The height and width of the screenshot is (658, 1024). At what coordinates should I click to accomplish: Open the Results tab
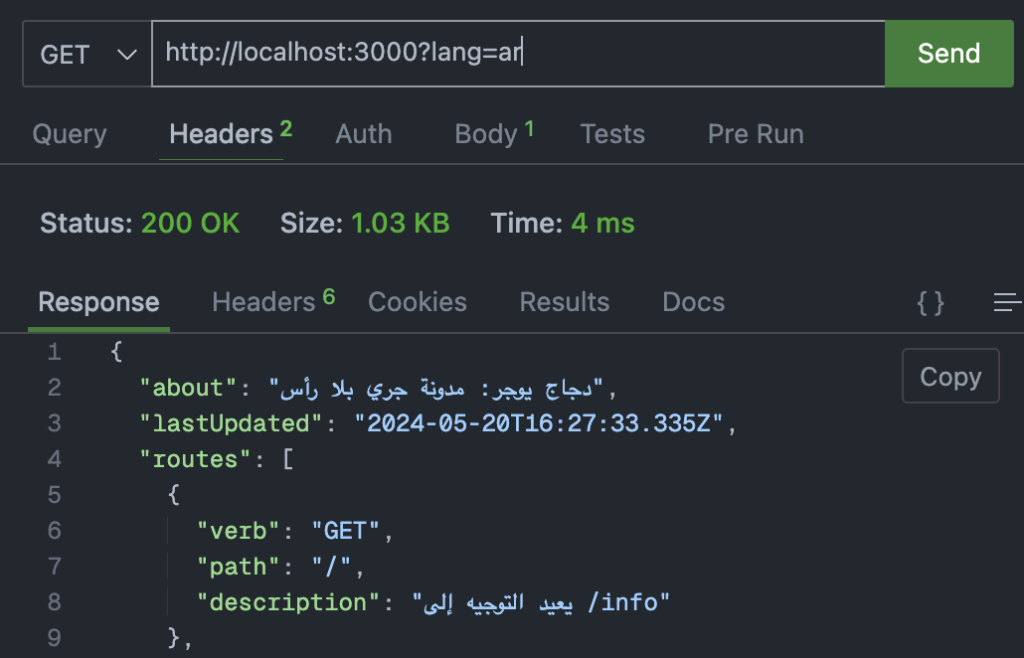coord(564,301)
